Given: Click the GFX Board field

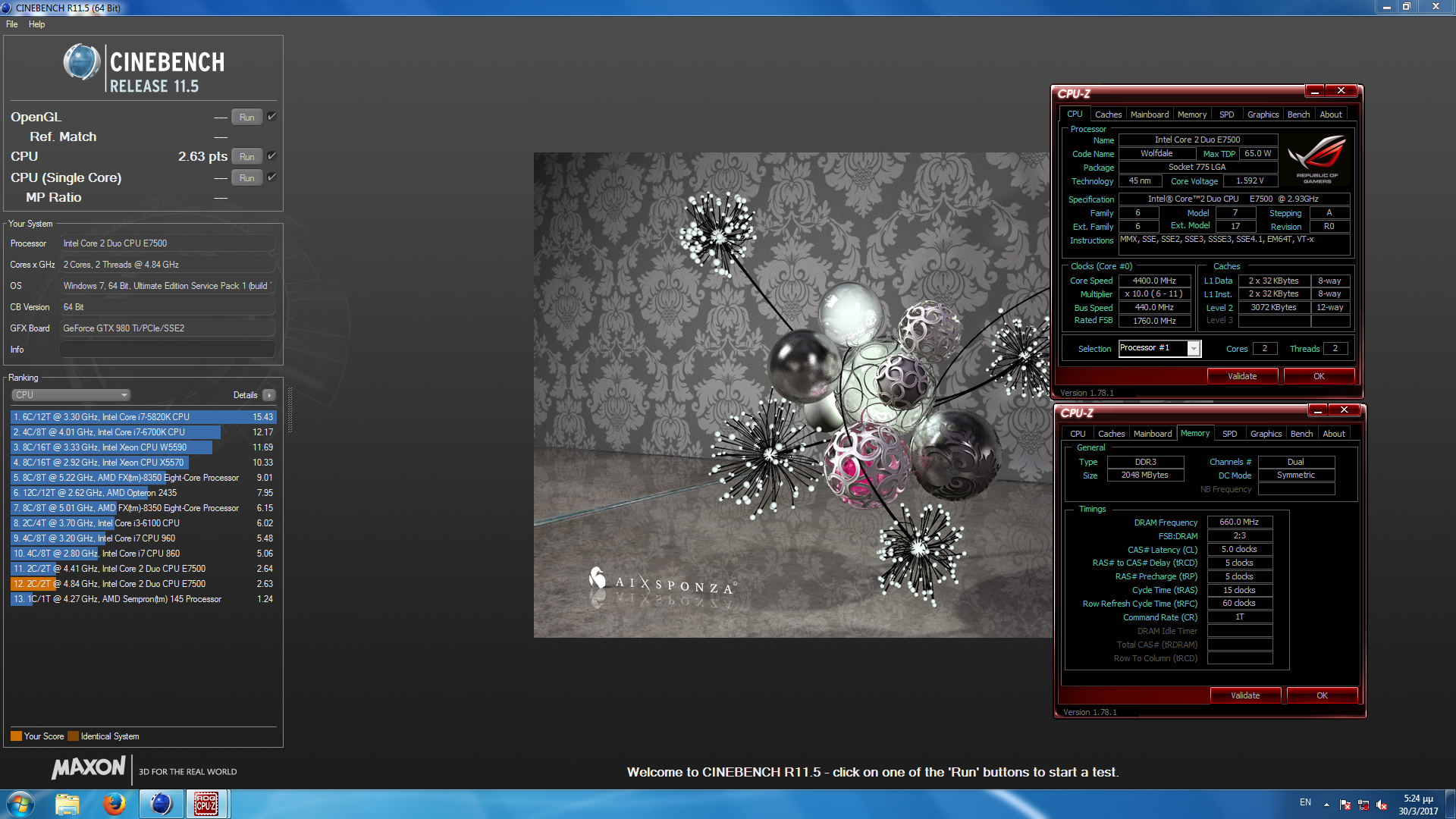Looking at the screenshot, I should click(x=168, y=328).
